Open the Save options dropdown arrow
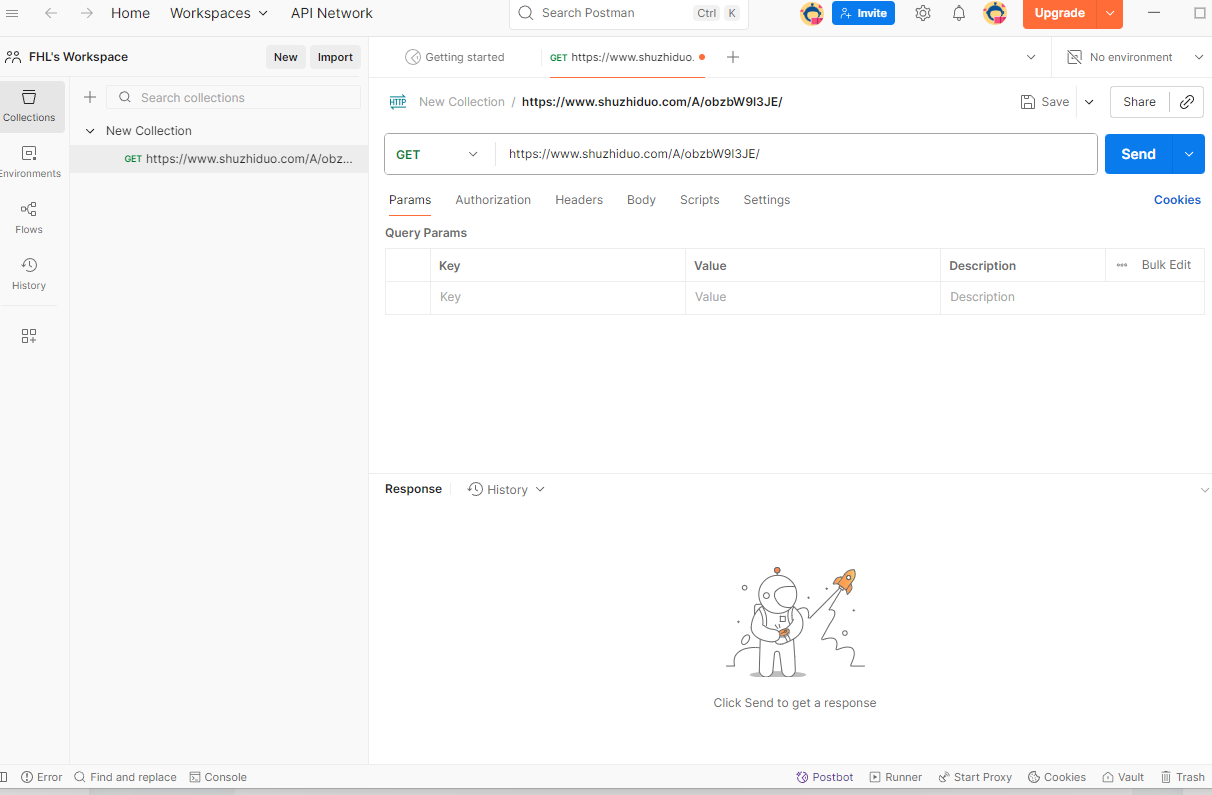The image size is (1212, 795). pyautogui.click(x=1089, y=102)
